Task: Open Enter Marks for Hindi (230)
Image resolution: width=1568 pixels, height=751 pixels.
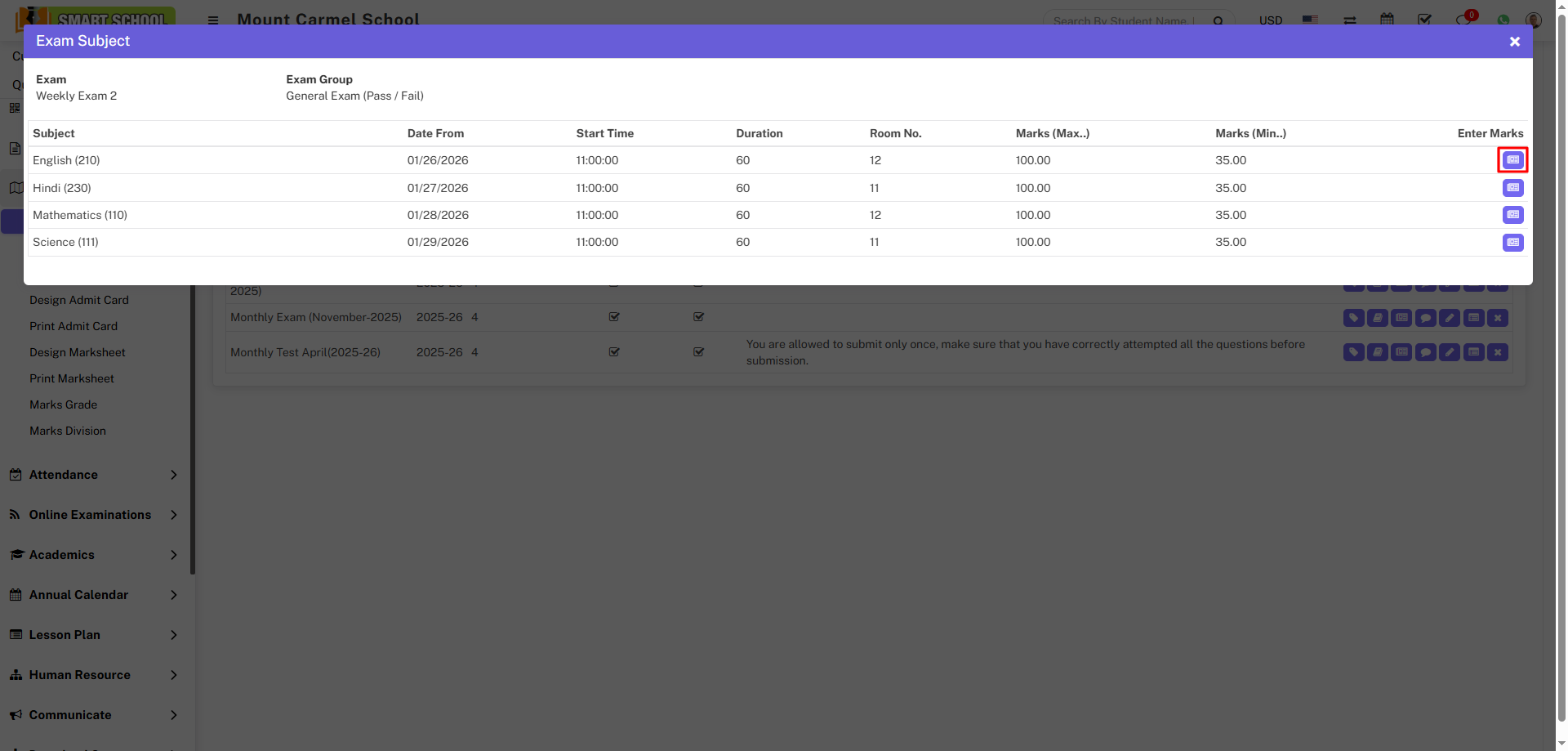Action: pos(1512,188)
